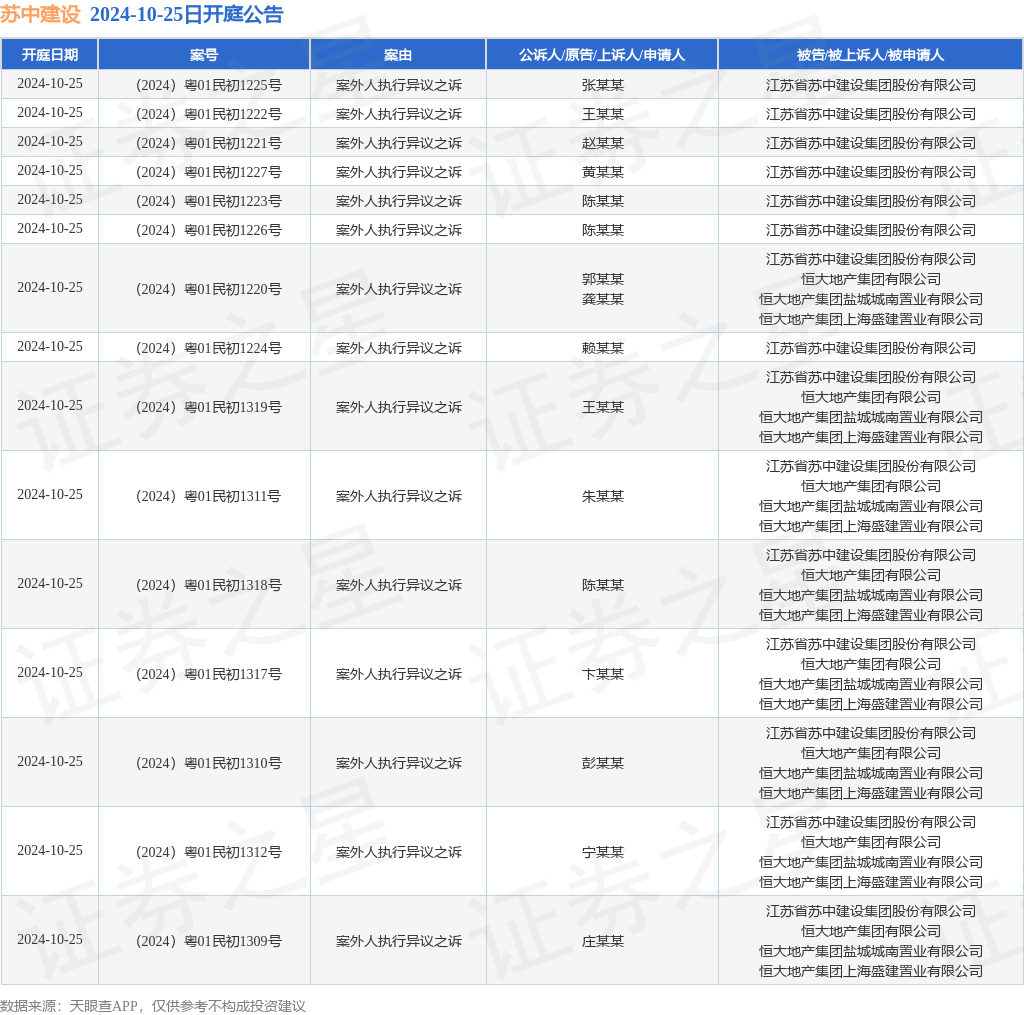Image resolution: width=1024 pixels, height=1015 pixels.
Task: Select 恒大地产集团有限公司 in the 彭某某 row
Action: (x=871, y=753)
